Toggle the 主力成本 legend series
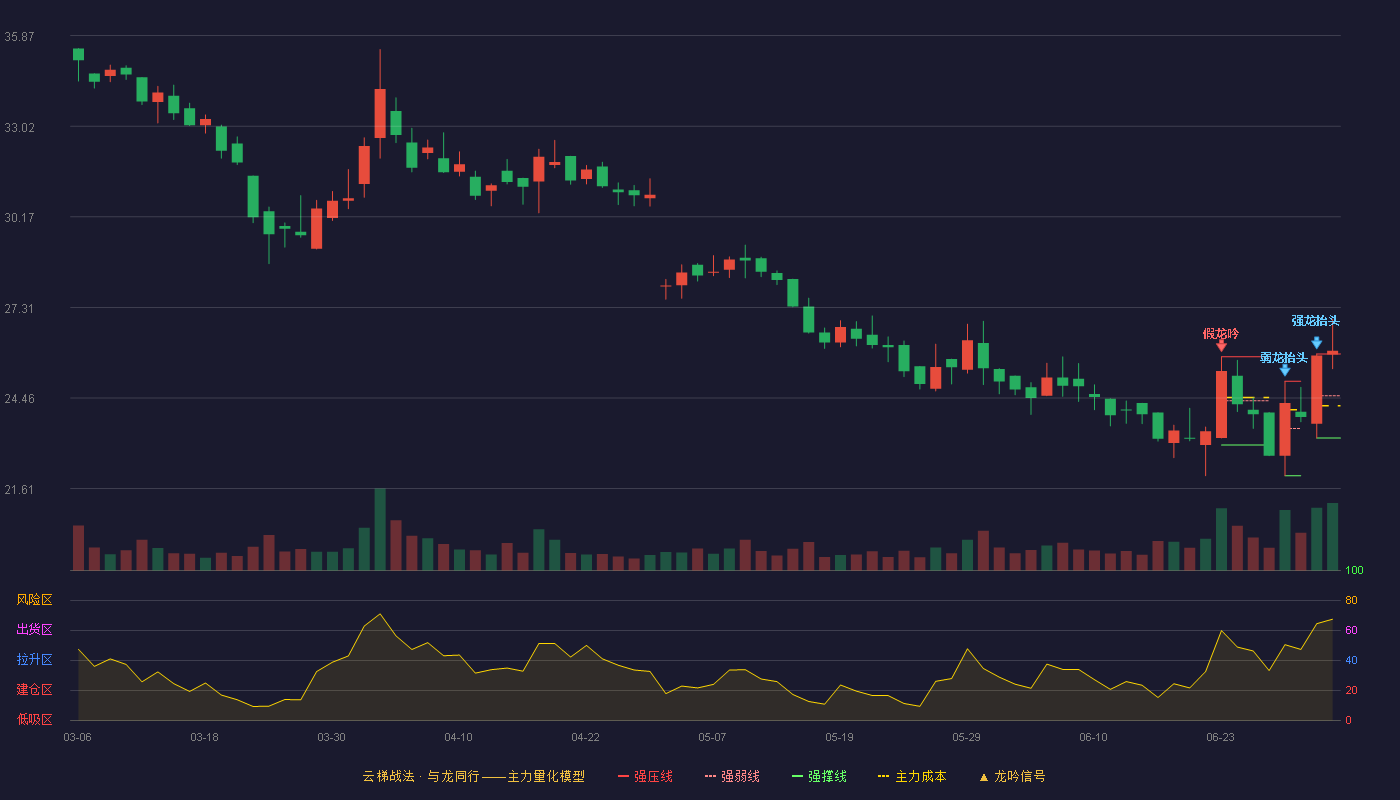Viewport: 1400px width, 800px height. pos(912,776)
